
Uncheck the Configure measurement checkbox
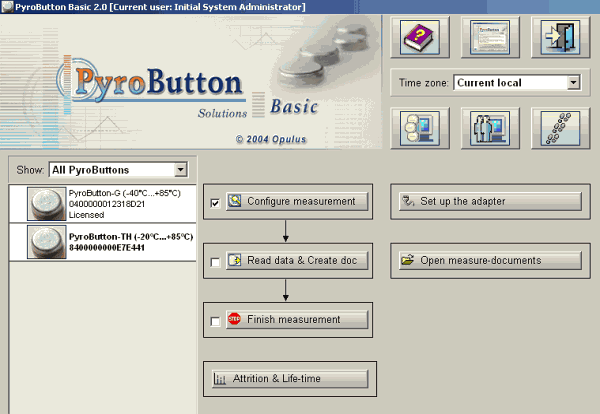pyautogui.click(x=215, y=203)
